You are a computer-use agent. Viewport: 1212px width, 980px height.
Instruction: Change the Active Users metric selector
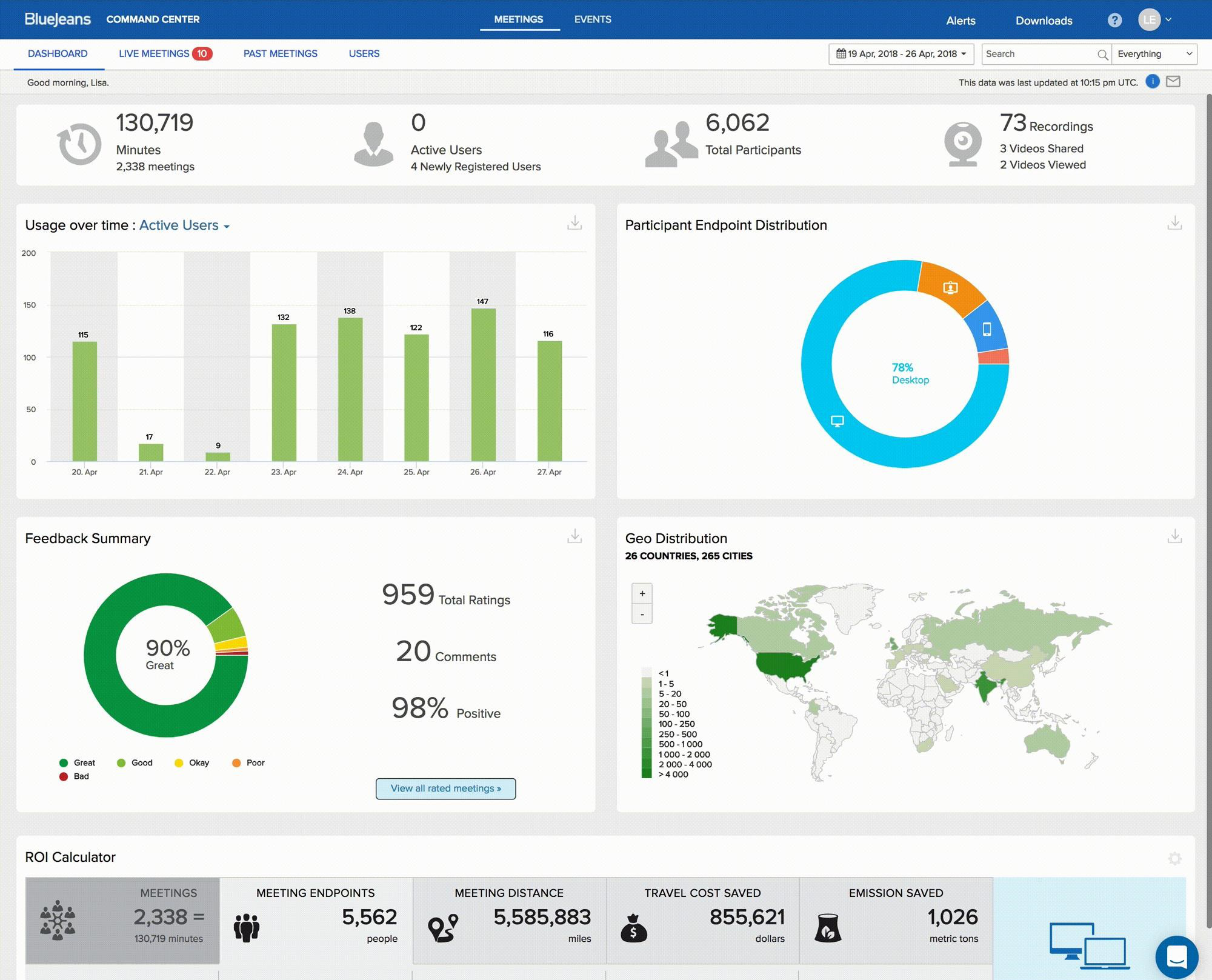[183, 225]
